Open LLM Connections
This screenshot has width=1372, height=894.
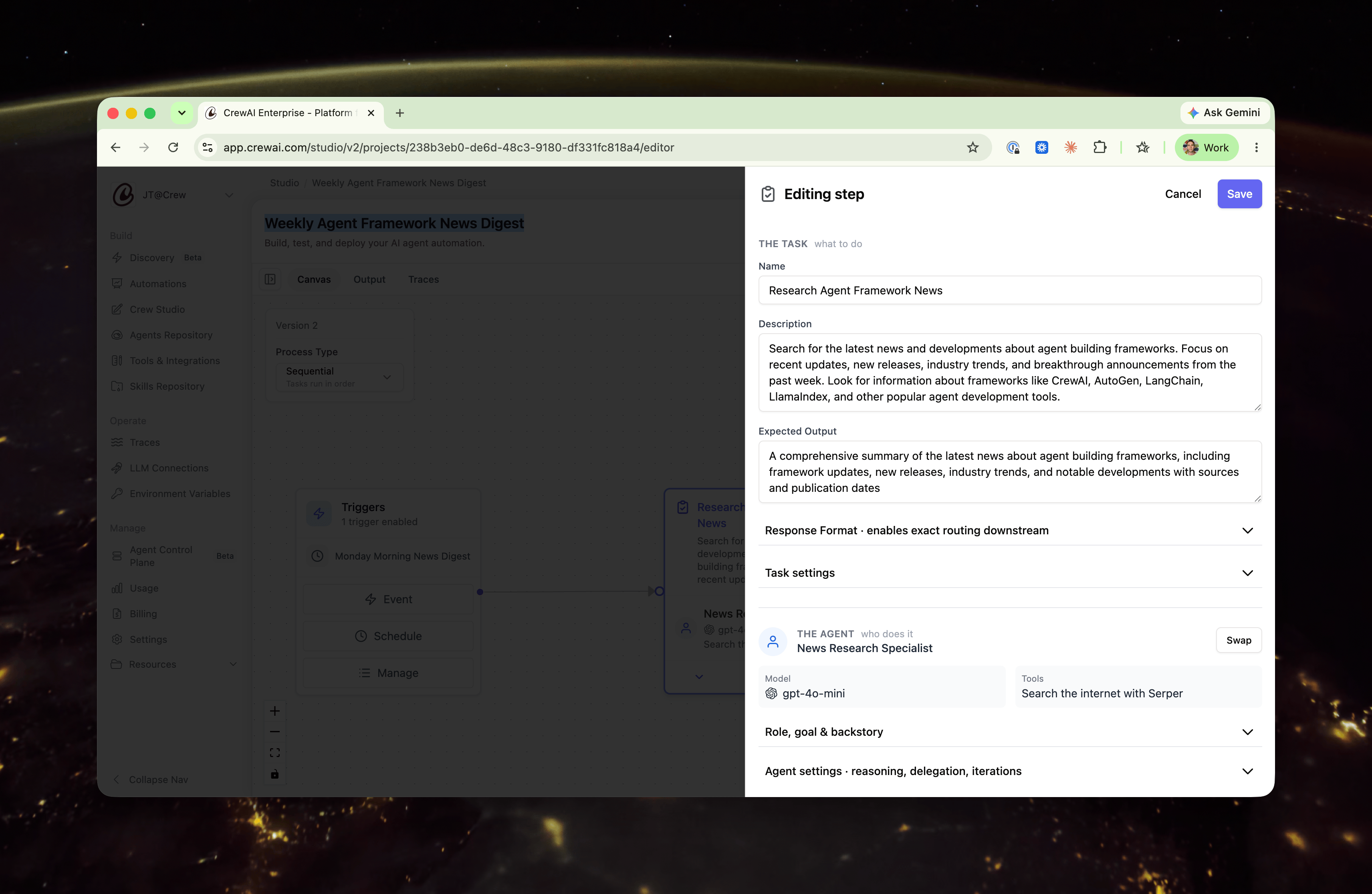click(x=168, y=468)
